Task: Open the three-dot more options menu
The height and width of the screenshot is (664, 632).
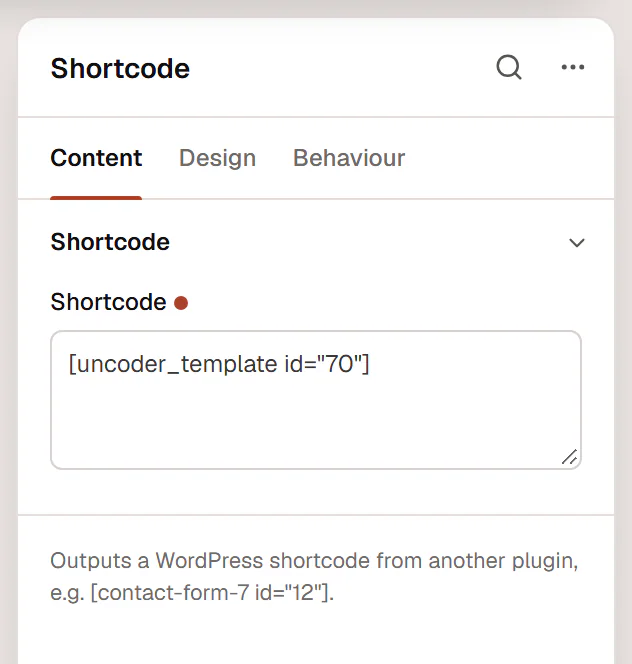Action: (573, 67)
